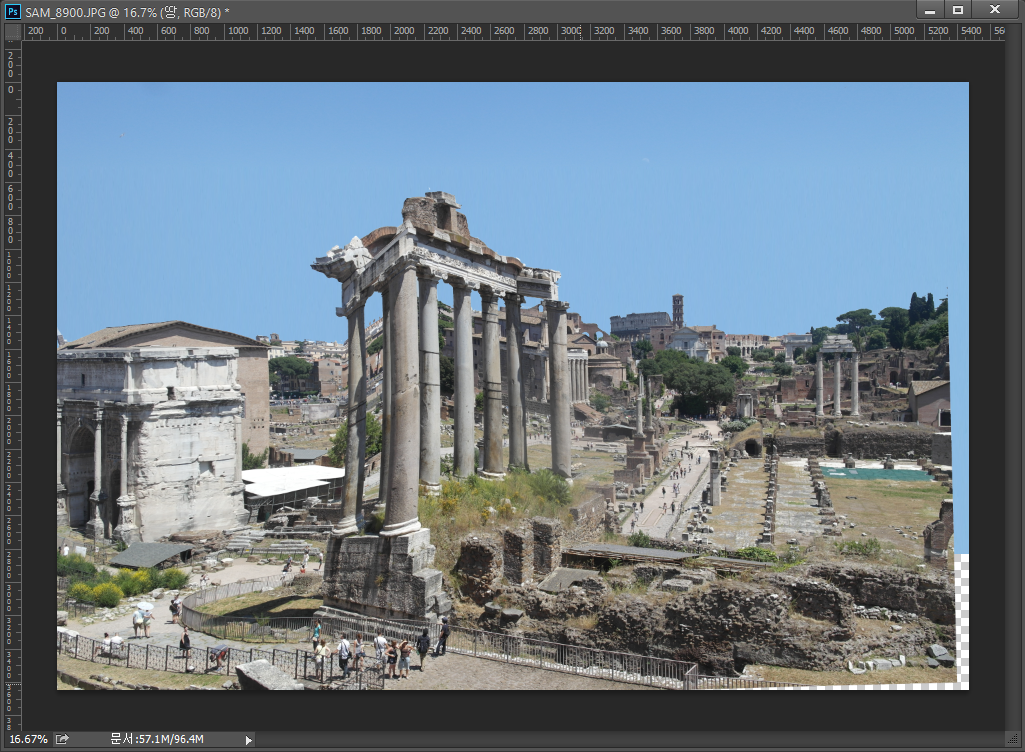
Task: Minimize the SAM_8900.JPG document window
Action: click(x=931, y=10)
